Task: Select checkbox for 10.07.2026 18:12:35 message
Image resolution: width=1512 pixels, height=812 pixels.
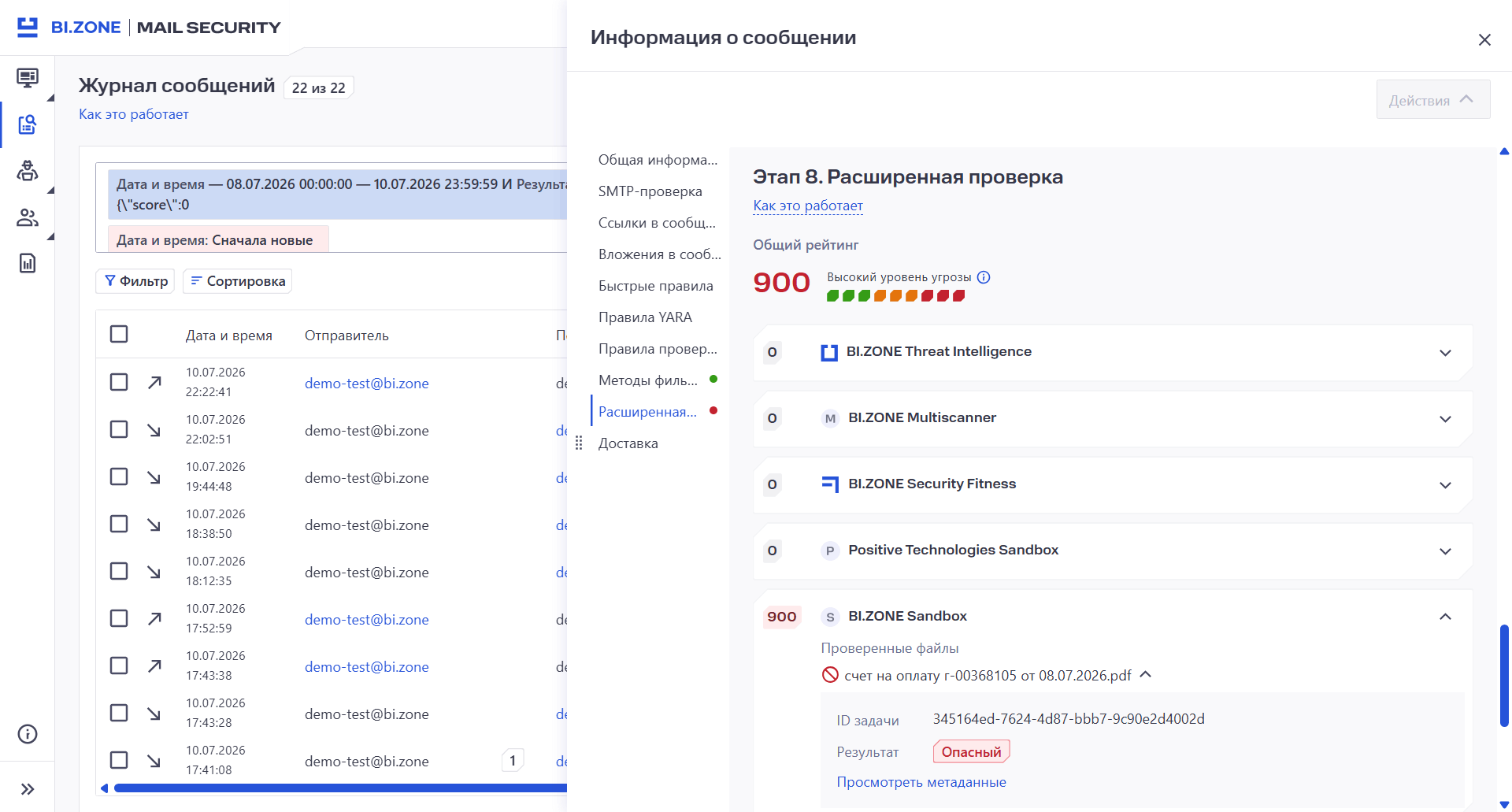Action: [119, 571]
